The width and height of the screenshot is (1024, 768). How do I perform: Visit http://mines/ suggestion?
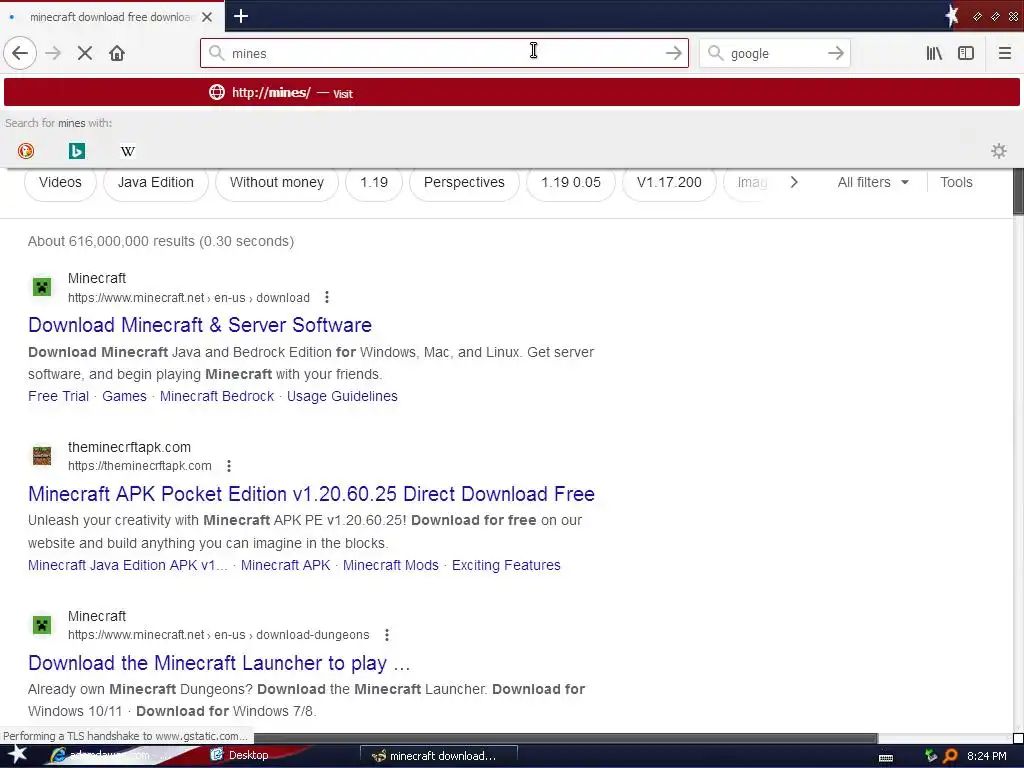click(511, 93)
